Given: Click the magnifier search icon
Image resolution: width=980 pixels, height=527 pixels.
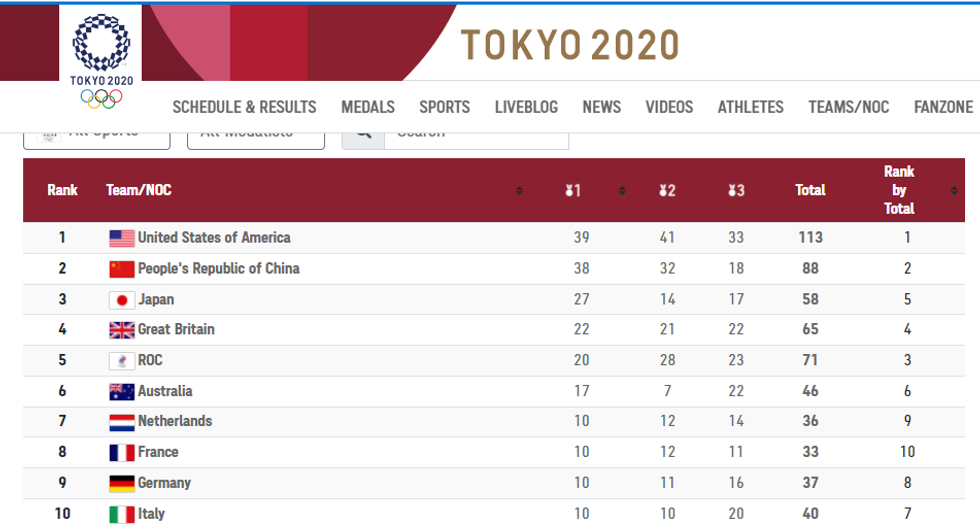Looking at the screenshot, I should pyautogui.click(x=363, y=134).
